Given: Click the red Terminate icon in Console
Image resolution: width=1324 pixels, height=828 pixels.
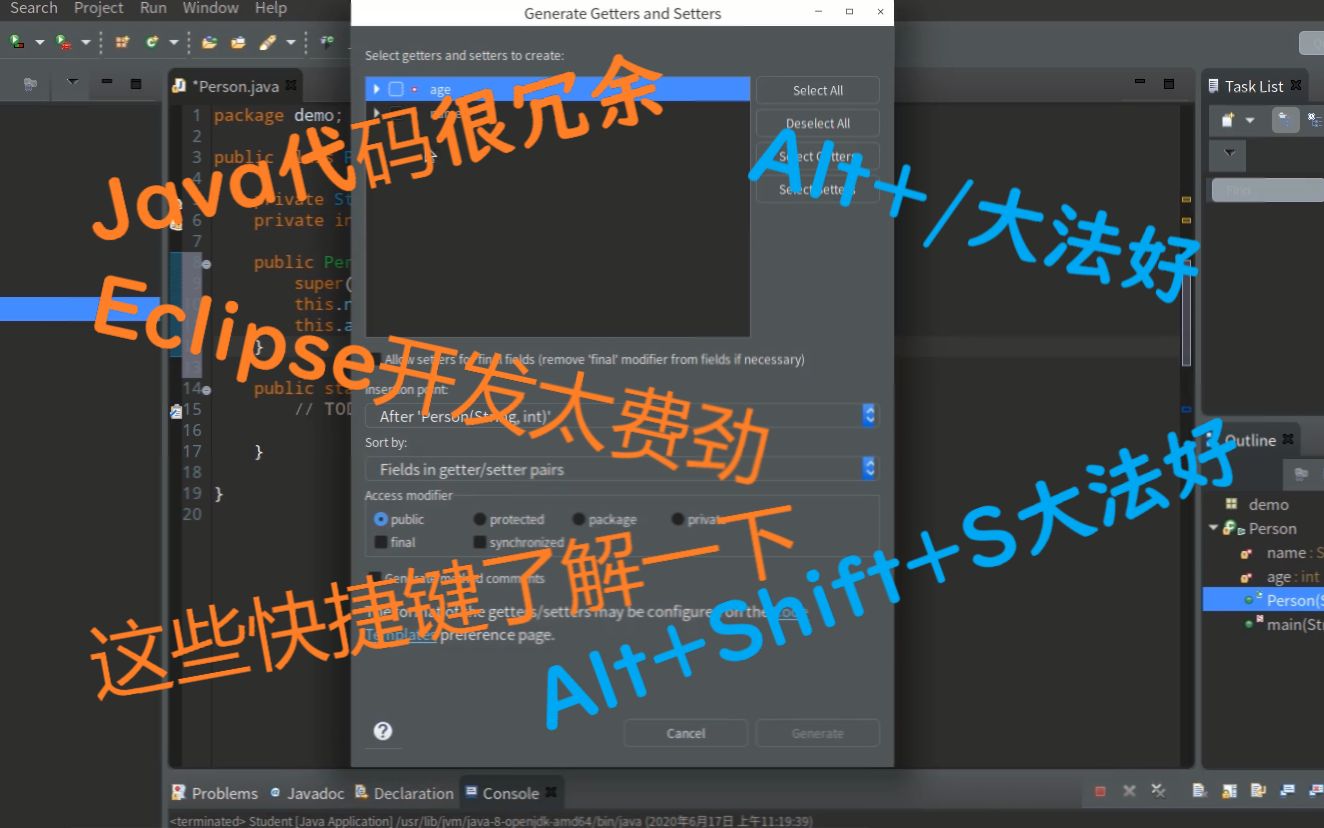Looking at the screenshot, I should [1100, 791].
